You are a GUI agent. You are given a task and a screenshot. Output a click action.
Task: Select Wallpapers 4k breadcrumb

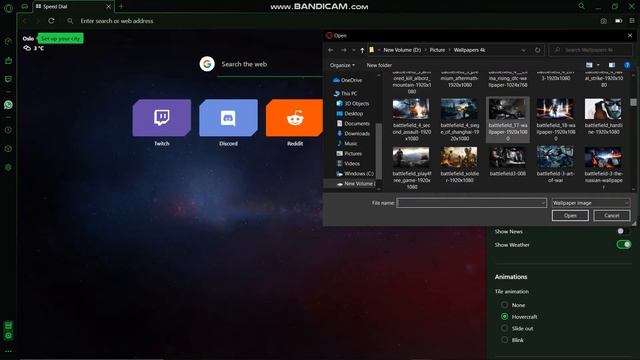click(469, 50)
